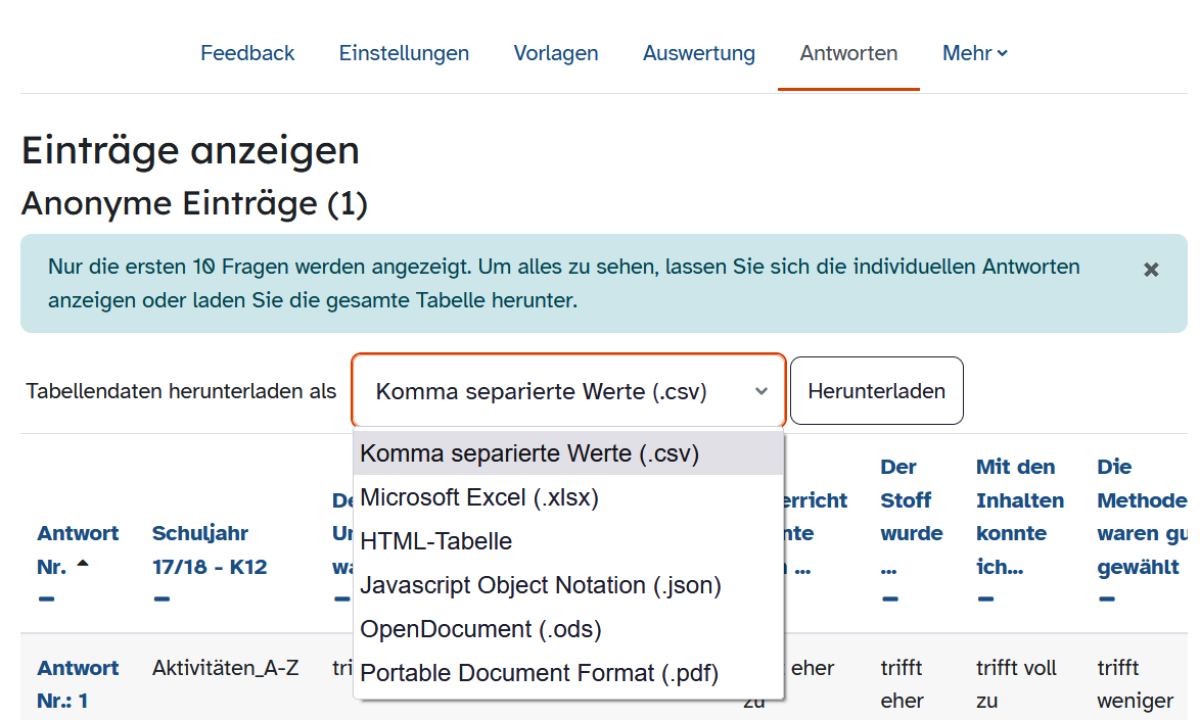
Task: Select OpenDocument (.ods) format
Action: click(x=480, y=629)
